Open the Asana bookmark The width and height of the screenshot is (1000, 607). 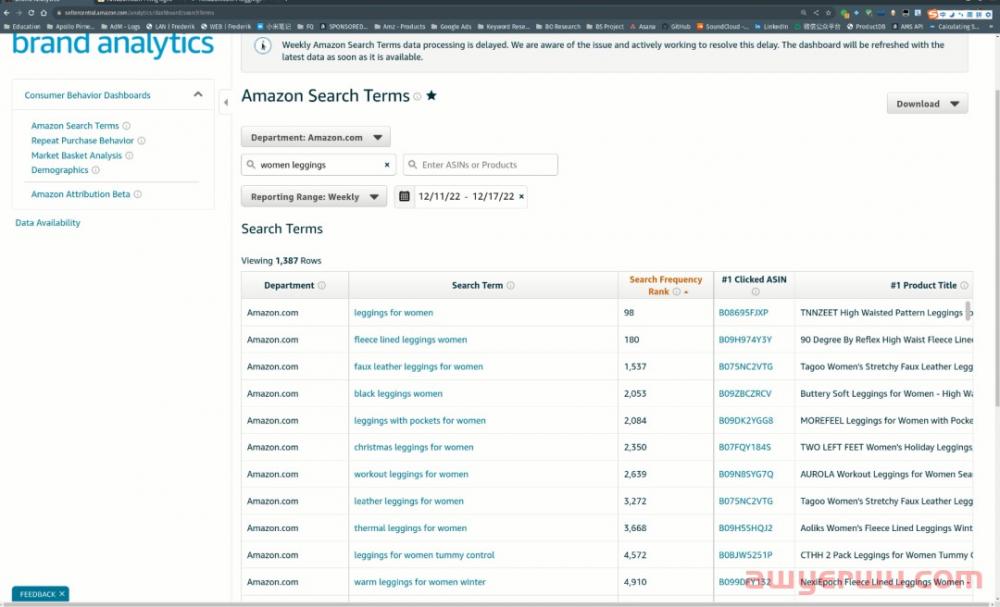click(x=643, y=27)
